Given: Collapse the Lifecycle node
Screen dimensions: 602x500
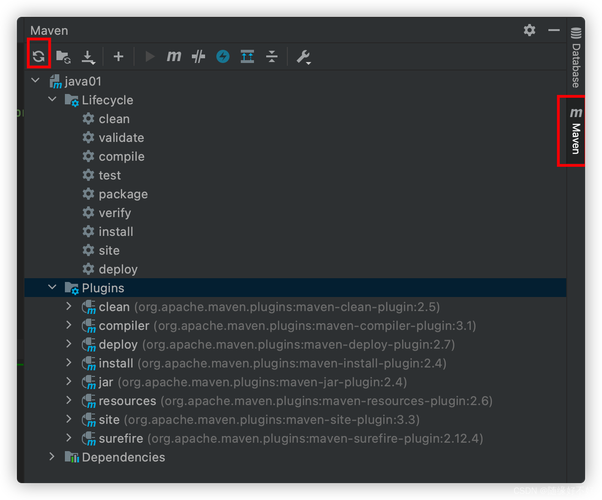Looking at the screenshot, I should 52,100.
